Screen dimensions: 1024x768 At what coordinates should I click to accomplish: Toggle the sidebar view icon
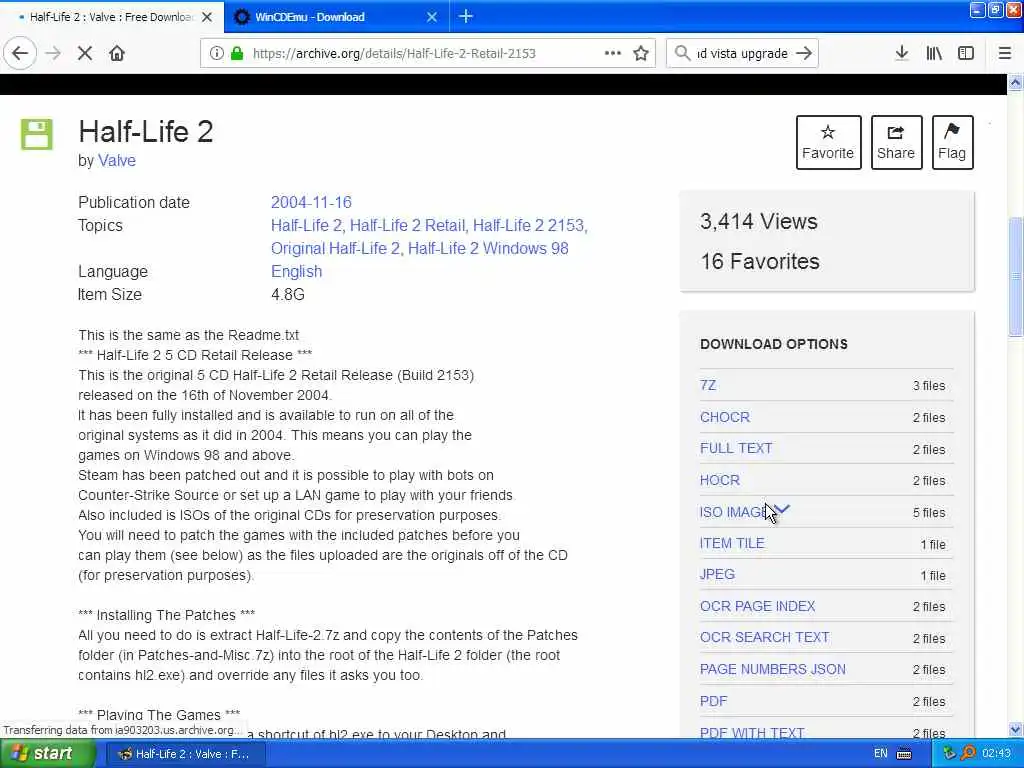click(x=966, y=53)
